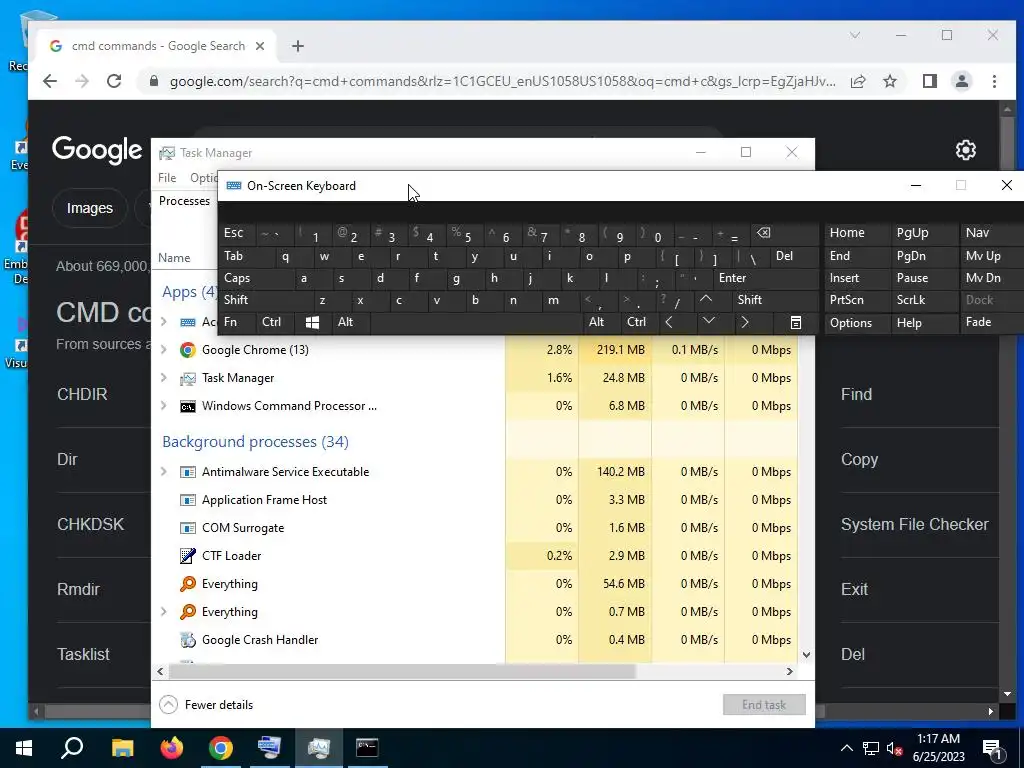Viewport: 1024px width, 768px height.
Task: Tap the context menu key on On-Screen Keyboard
Action: pos(795,323)
